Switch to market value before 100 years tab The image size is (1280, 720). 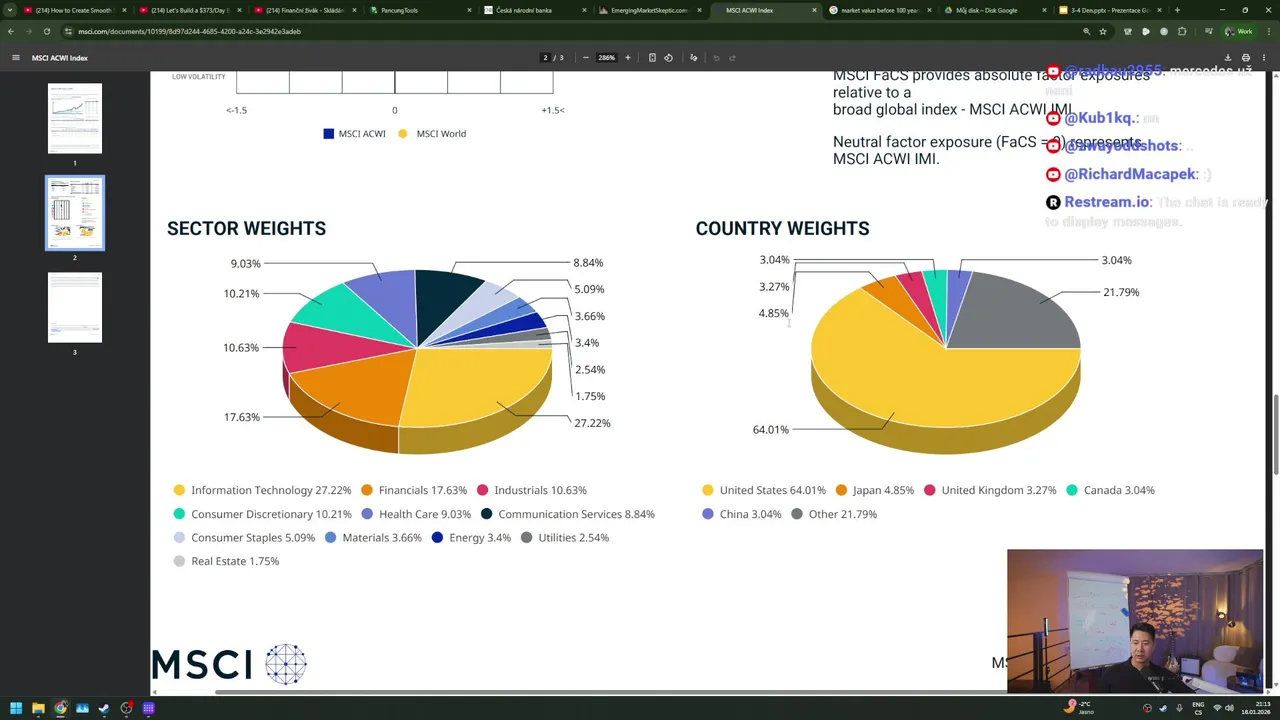(x=880, y=10)
